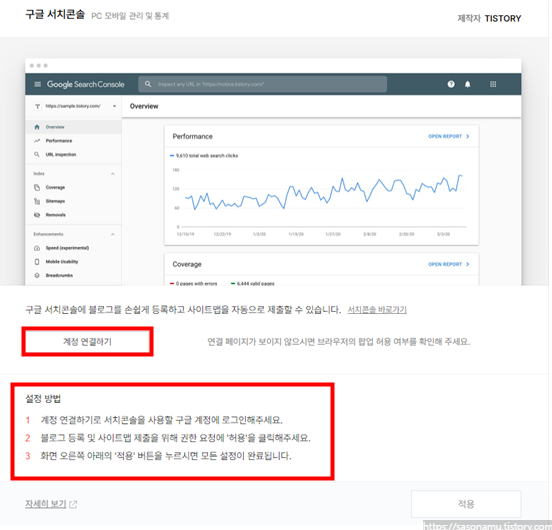Click the Breadcrumbs diamond icon
The height and width of the screenshot is (530, 552).
click(37, 275)
